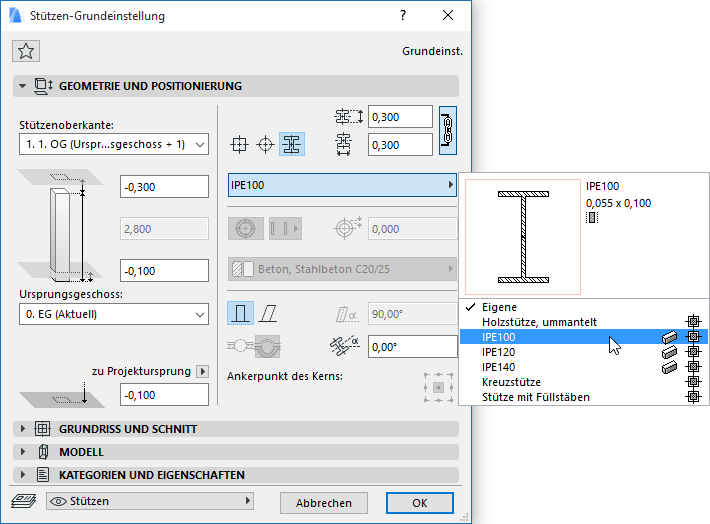This screenshot has width=710, height=524.
Task: Expand Kategorien und Eigenschaften section
Action: coord(23,475)
